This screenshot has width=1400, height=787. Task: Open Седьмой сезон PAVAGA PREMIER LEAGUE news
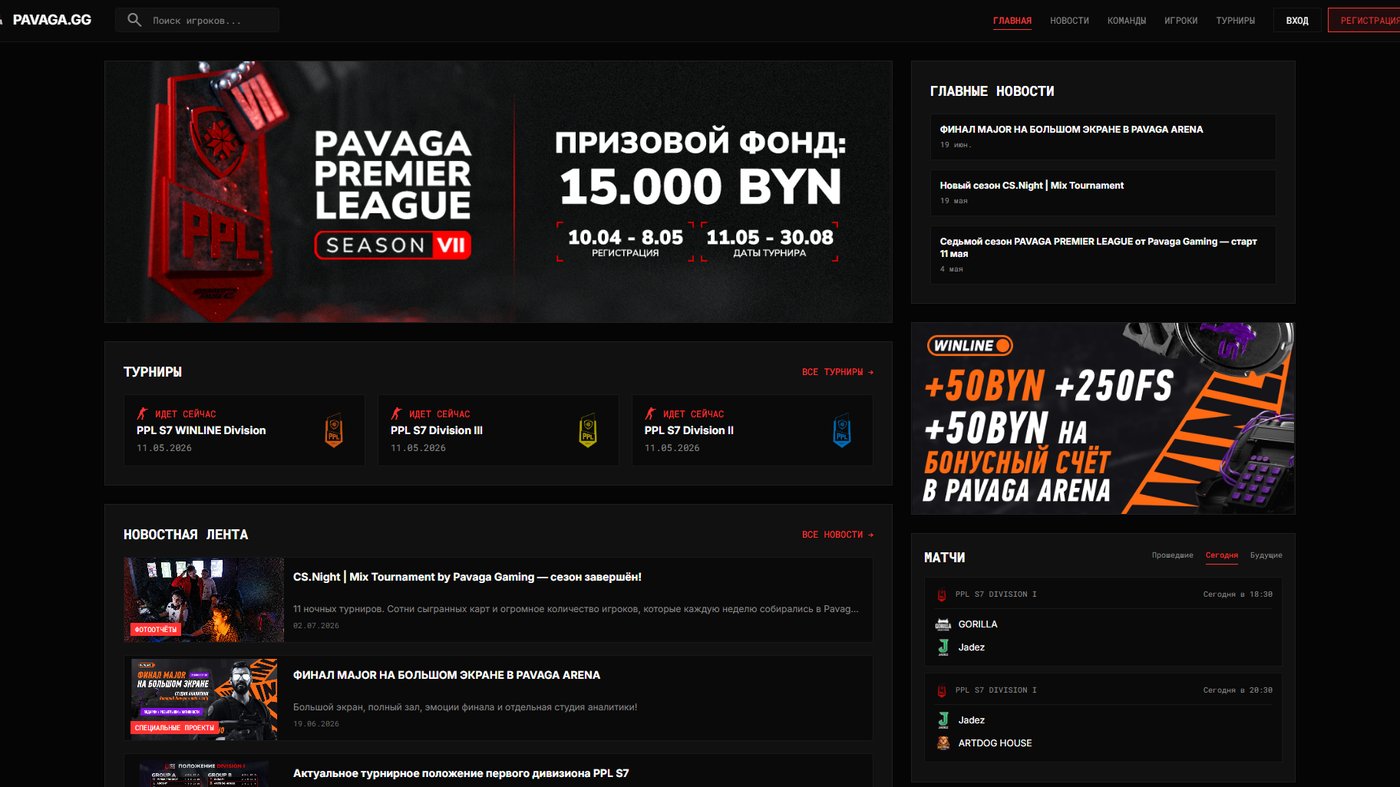pyautogui.click(x=1103, y=255)
